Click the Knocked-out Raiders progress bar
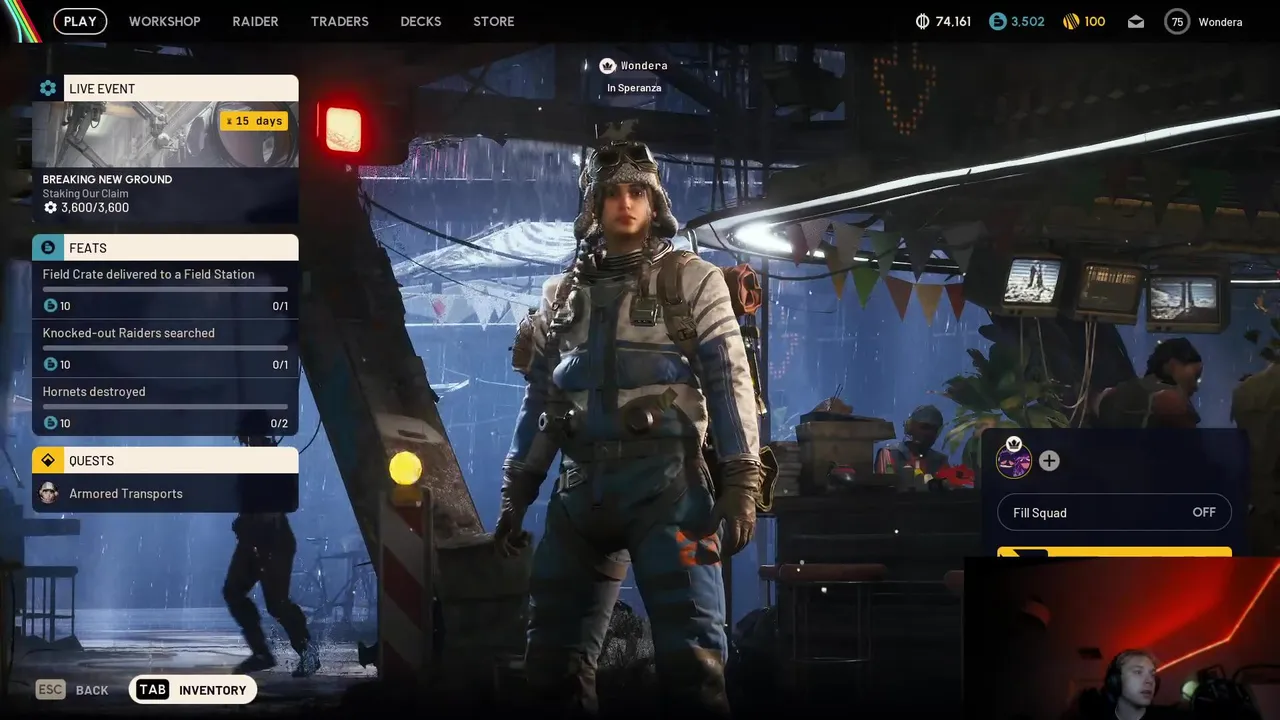Viewport: 1280px width, 720px height. point(165,348)
